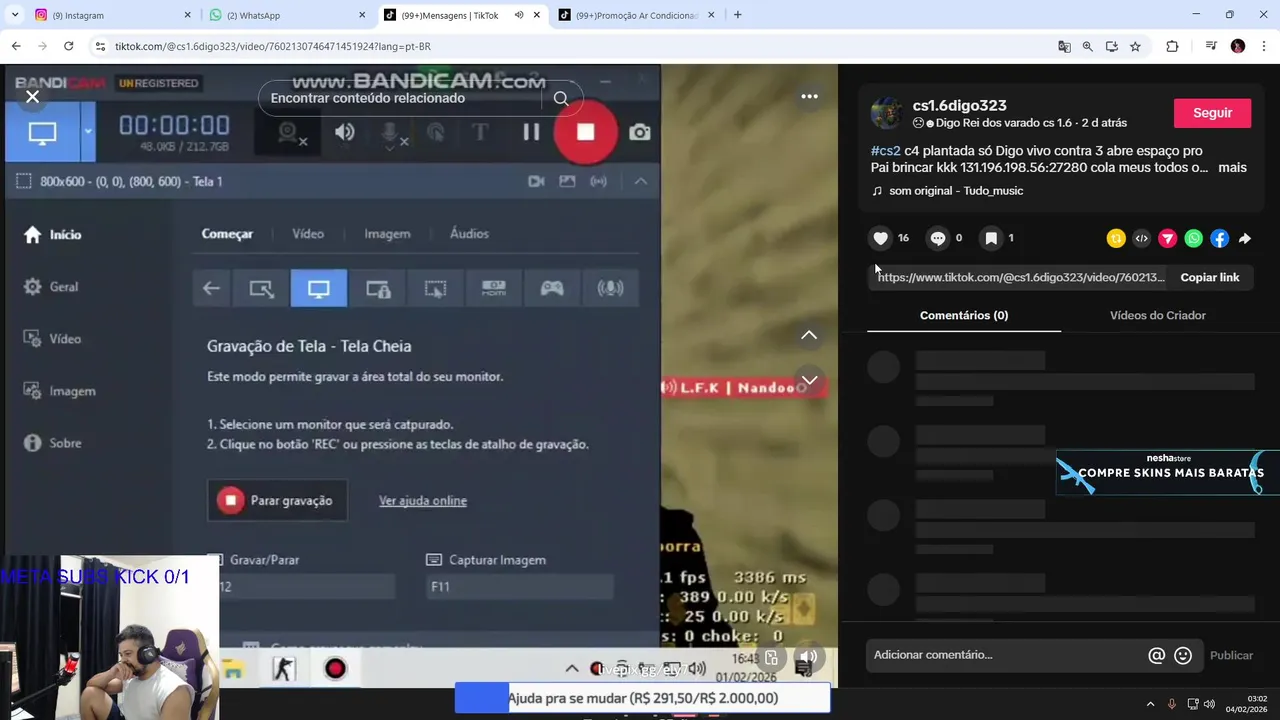Click the 'Adicionar comentário...' input field
The image size is (1280, 720).
pos(1005,655)
